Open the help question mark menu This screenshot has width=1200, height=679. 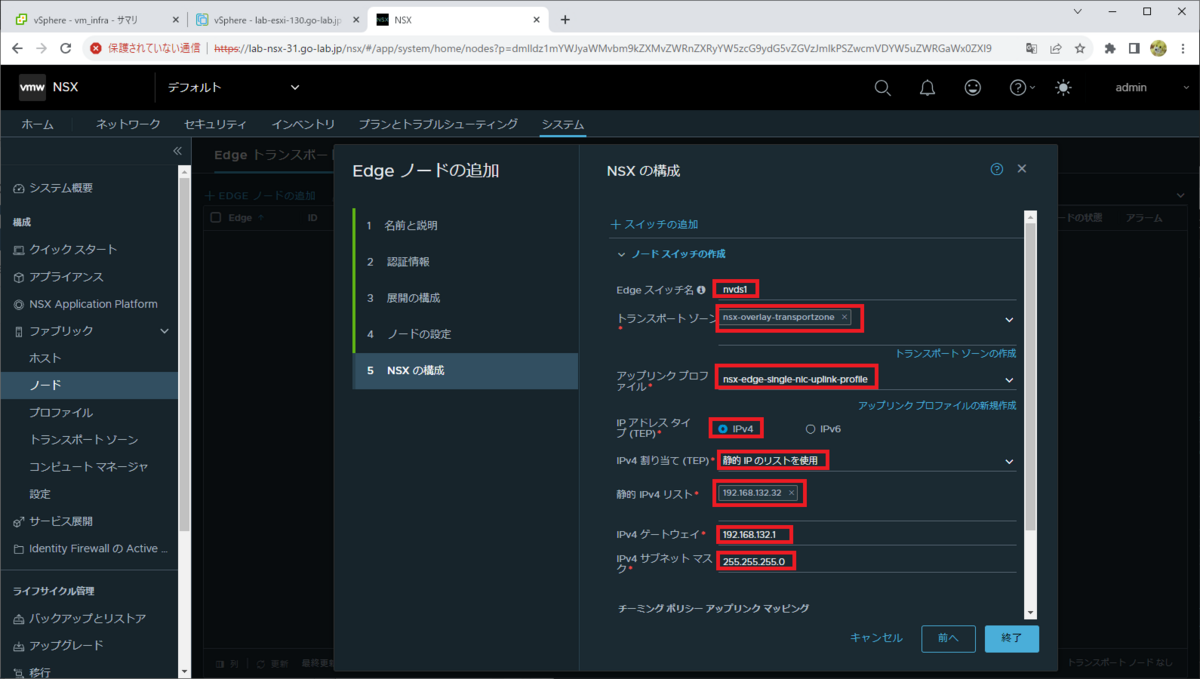[x=1022, y=88]
